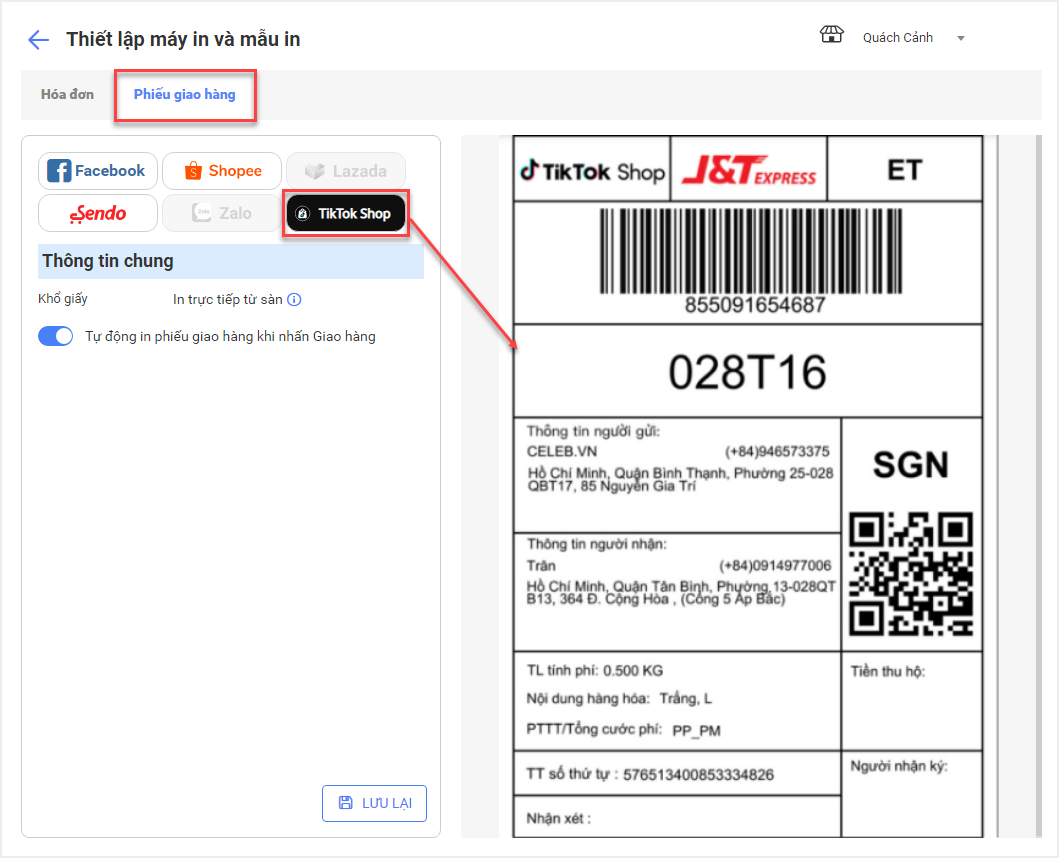Click the Thông tin chung section header

(231, 261)
